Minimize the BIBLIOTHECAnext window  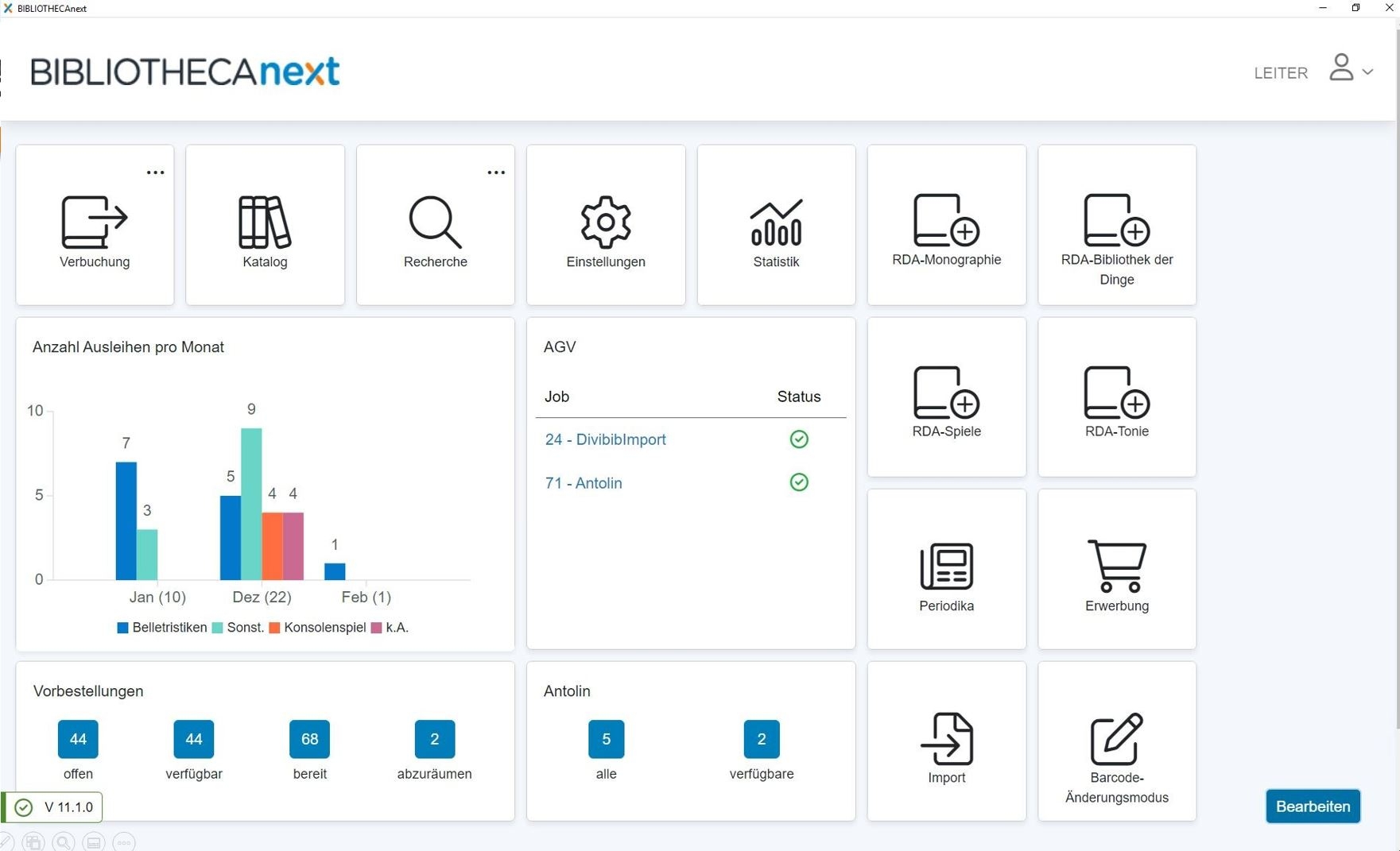[x=1323, y=8]
